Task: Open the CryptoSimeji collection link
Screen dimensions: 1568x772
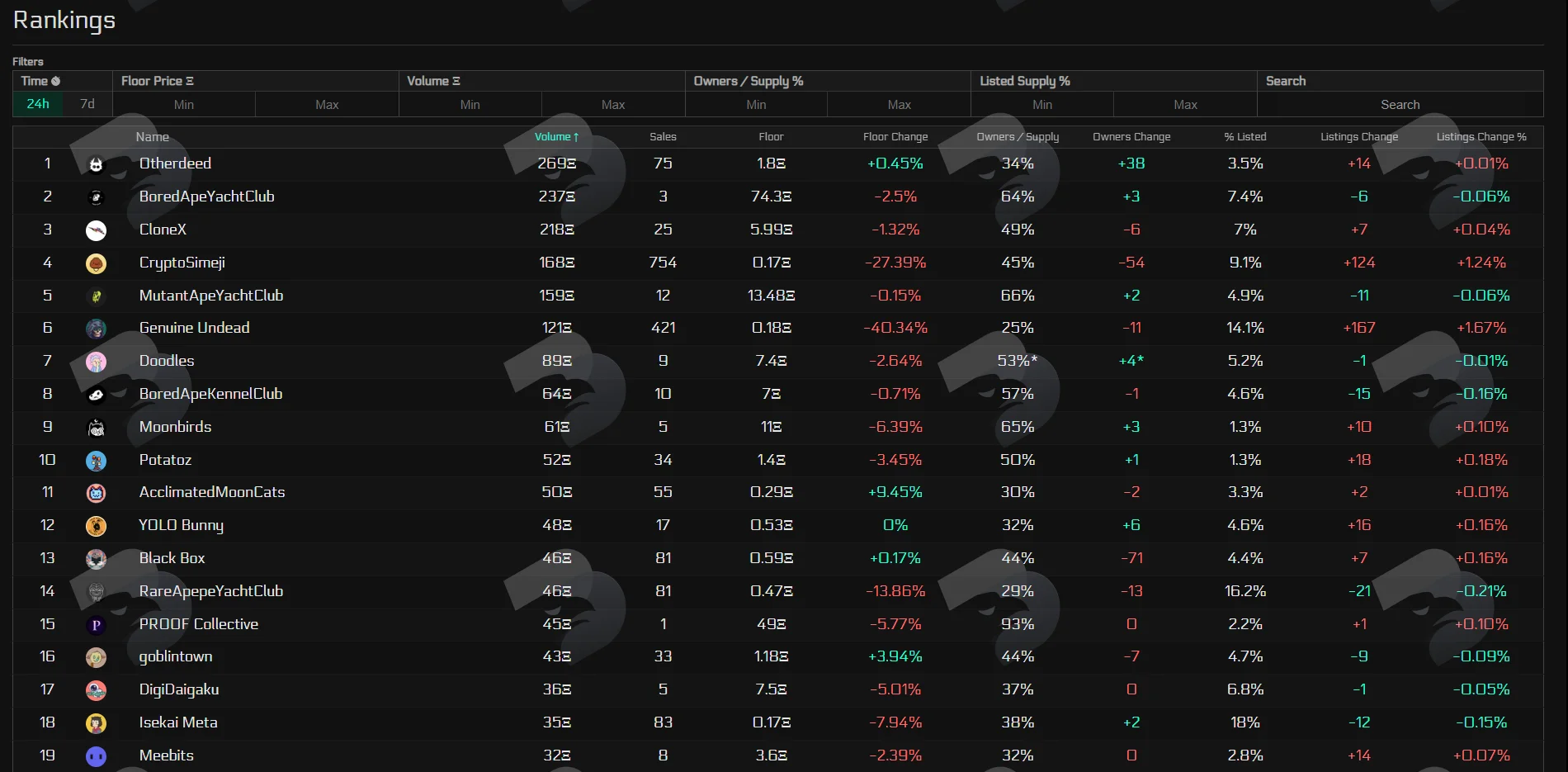Action: [182, 263]
